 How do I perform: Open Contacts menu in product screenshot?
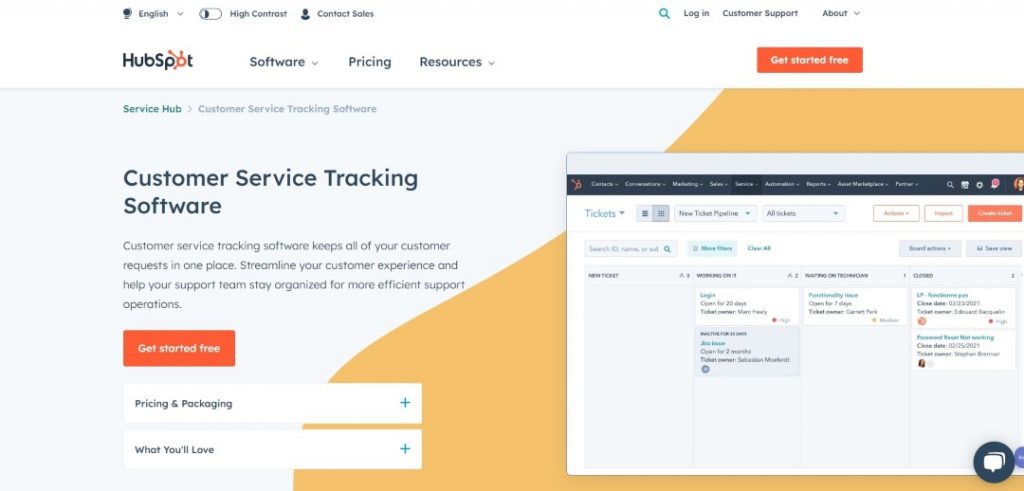pos(605,185)
